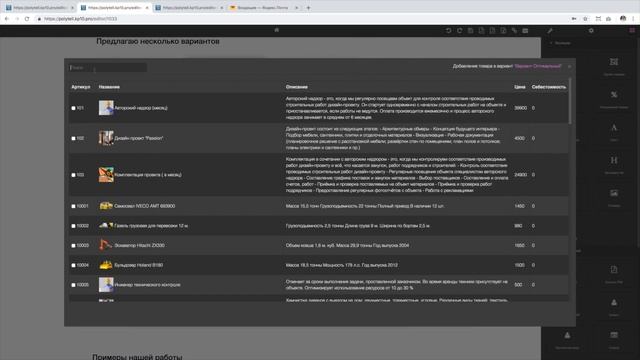Click the Hitachi excavator thumbnail
The image size is (640, 360).
click(105, 245)
